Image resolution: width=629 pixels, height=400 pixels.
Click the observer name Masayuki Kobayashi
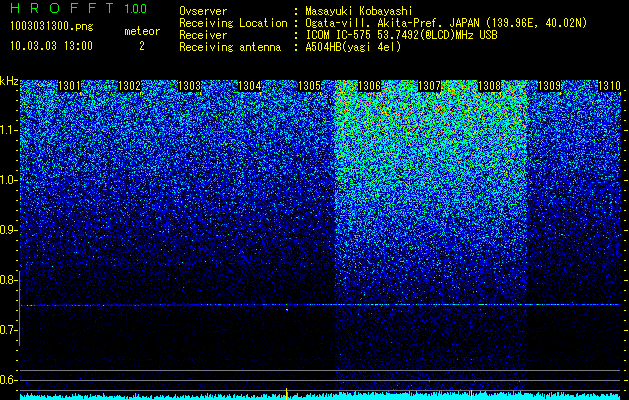(359, 11)
